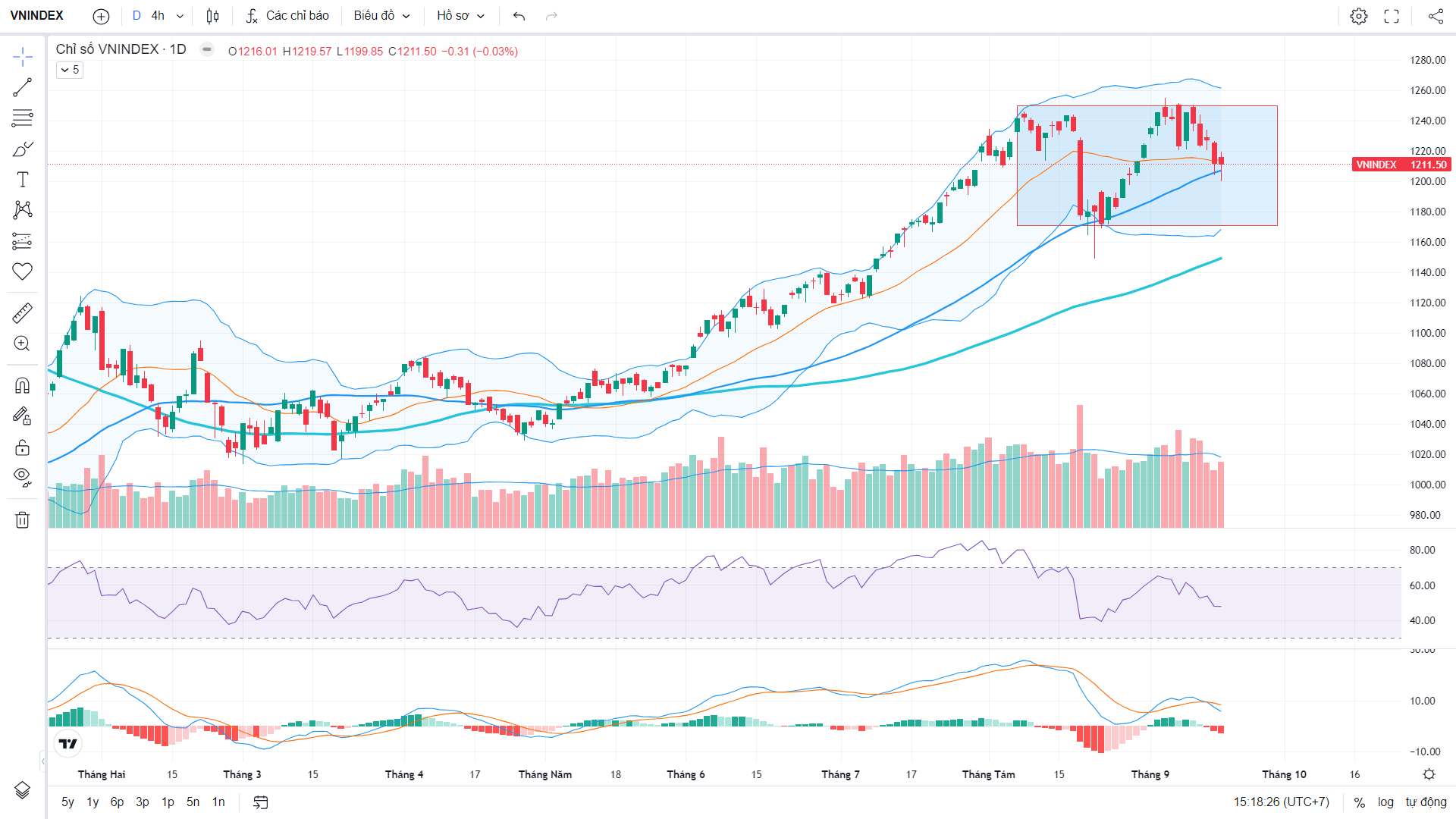Set date range to 6p
1456x819 pixels.
(117, 802)
